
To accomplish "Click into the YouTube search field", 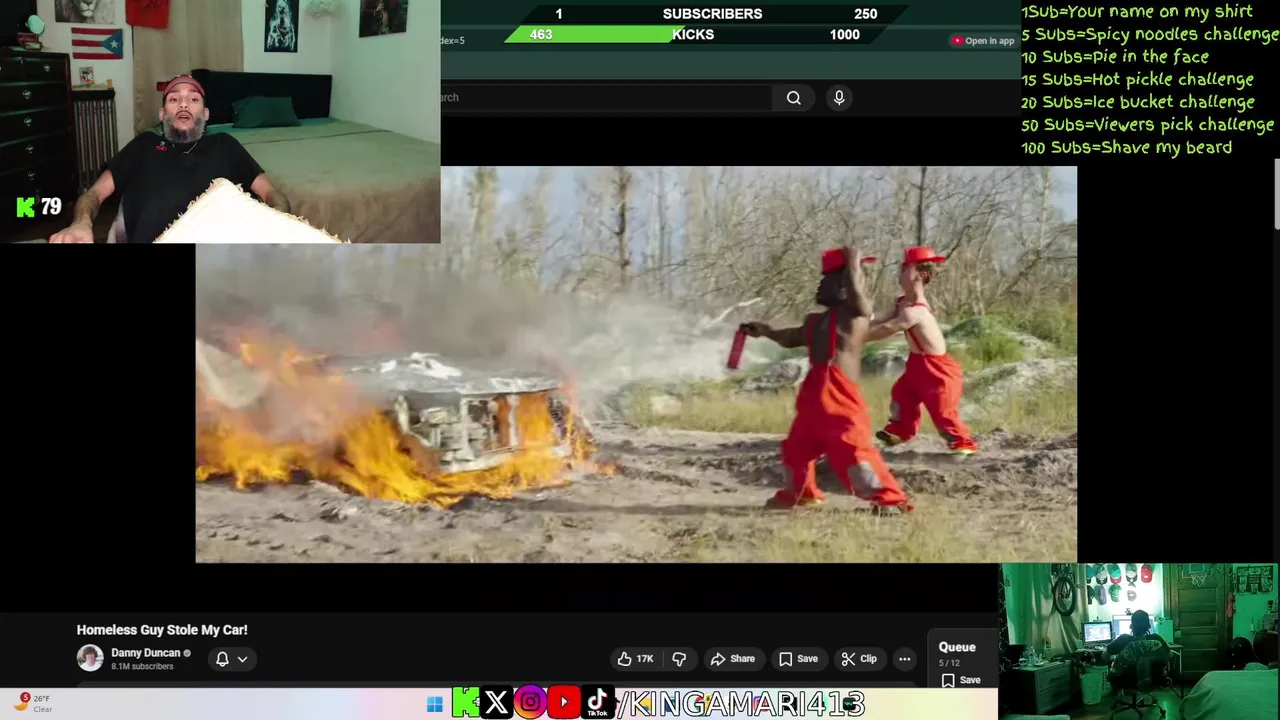I will 606,98.
